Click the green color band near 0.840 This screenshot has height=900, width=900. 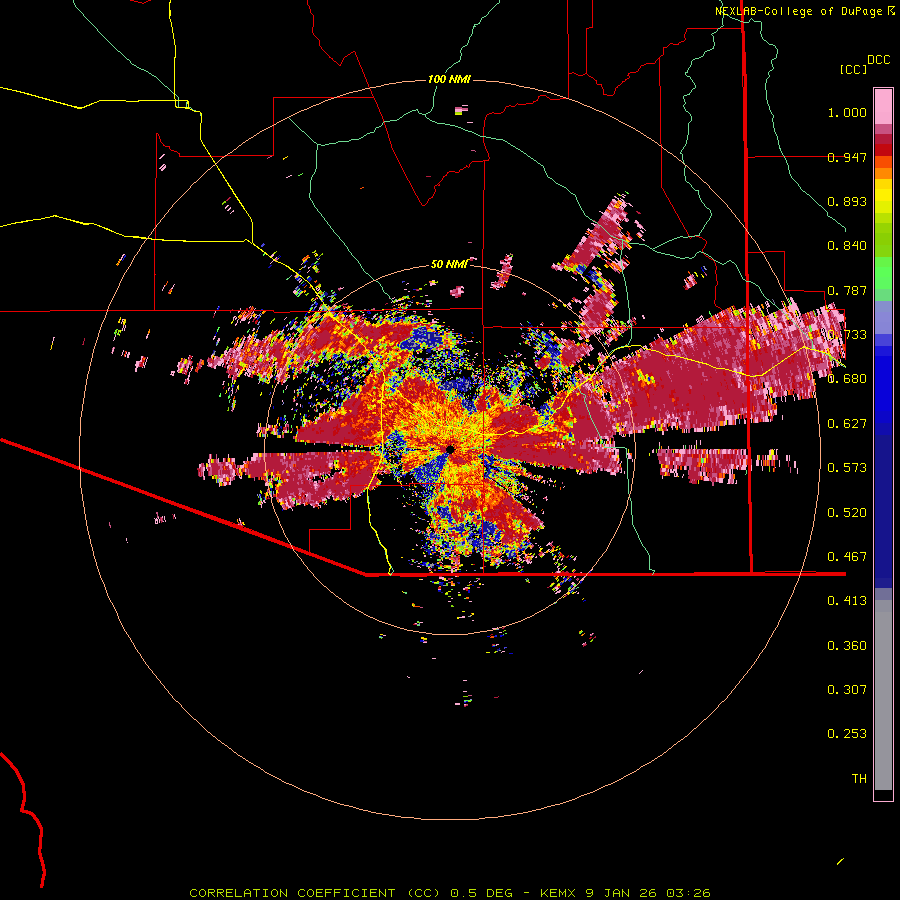tap(883, 240)
